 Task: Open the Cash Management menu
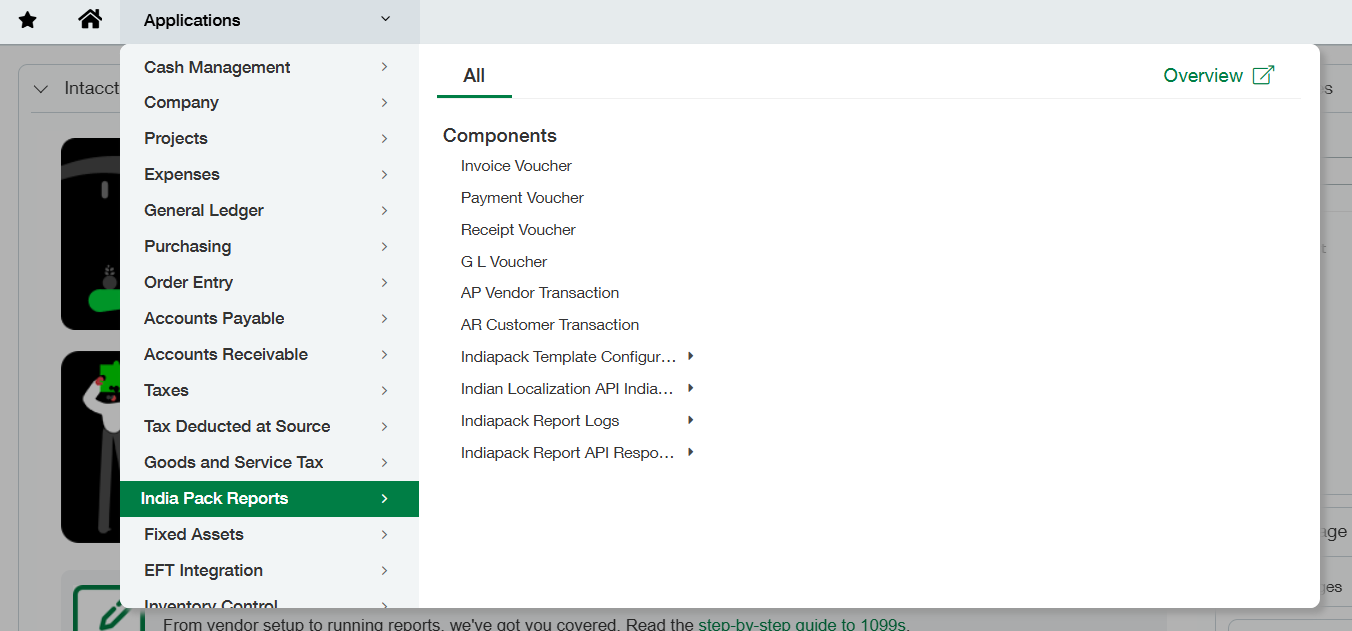pos(217,67)
